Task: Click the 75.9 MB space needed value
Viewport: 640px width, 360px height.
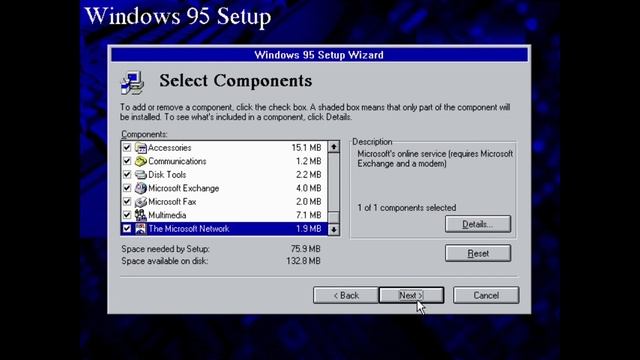Action: tap(306, 249)
